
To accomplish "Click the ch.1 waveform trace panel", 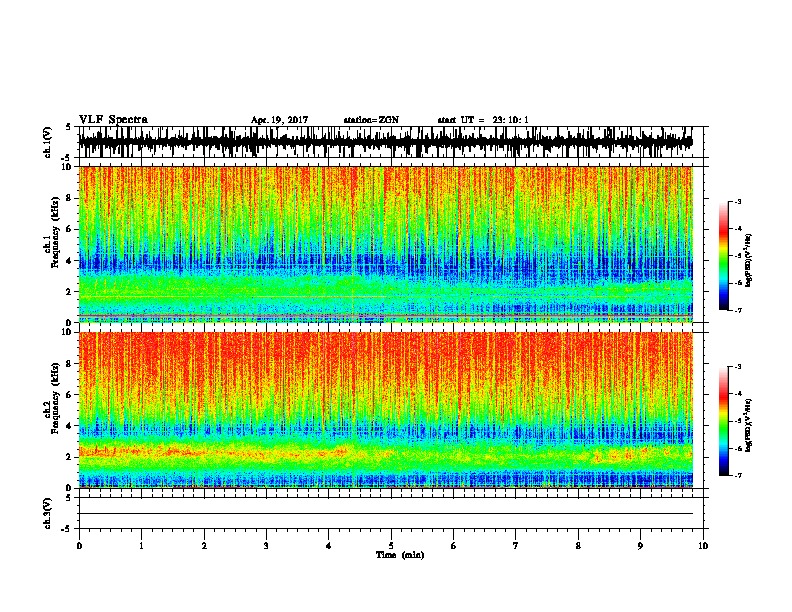I will coord(391,142).
